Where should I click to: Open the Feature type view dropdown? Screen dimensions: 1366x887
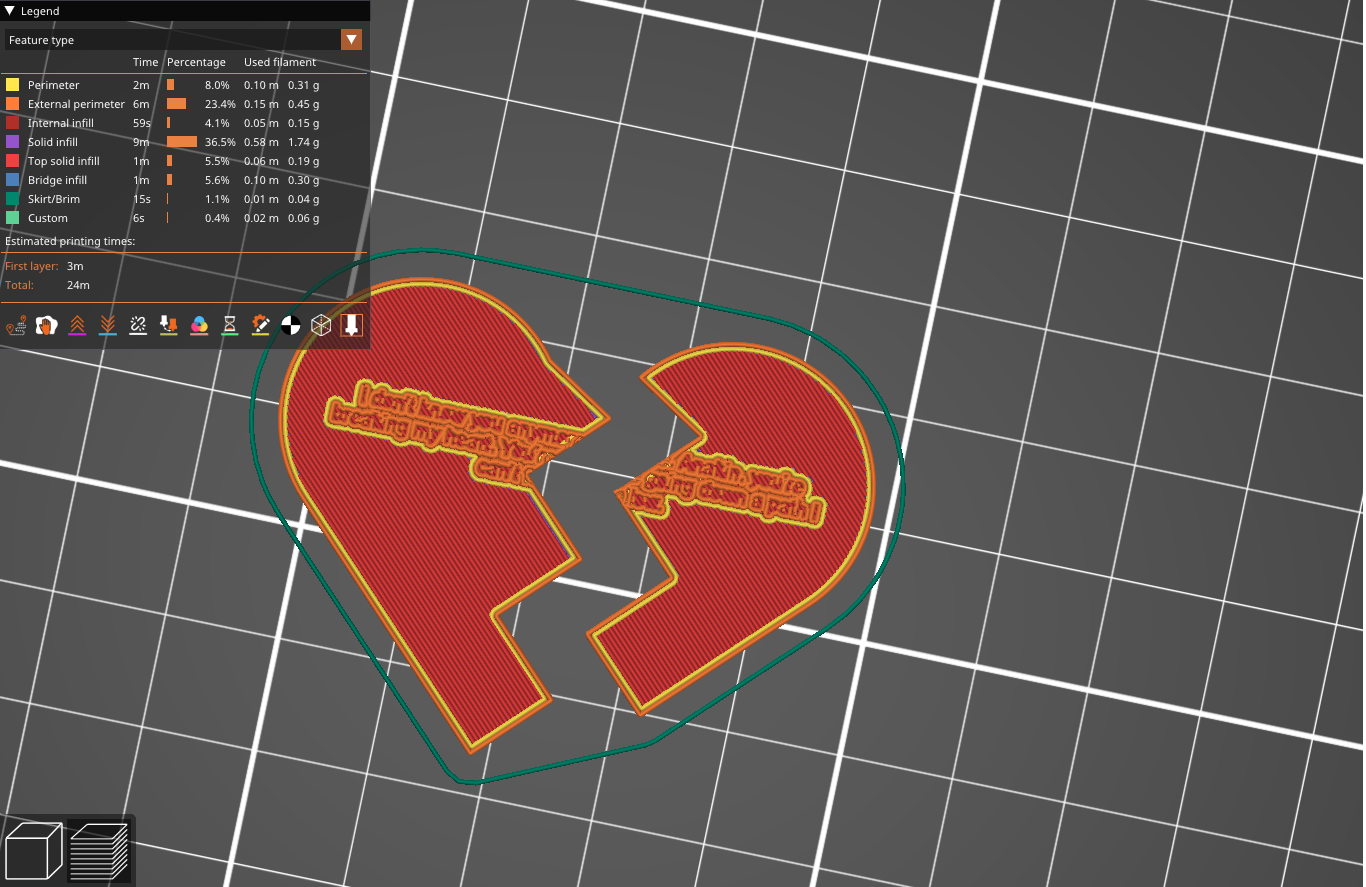(x=184, y=40)
